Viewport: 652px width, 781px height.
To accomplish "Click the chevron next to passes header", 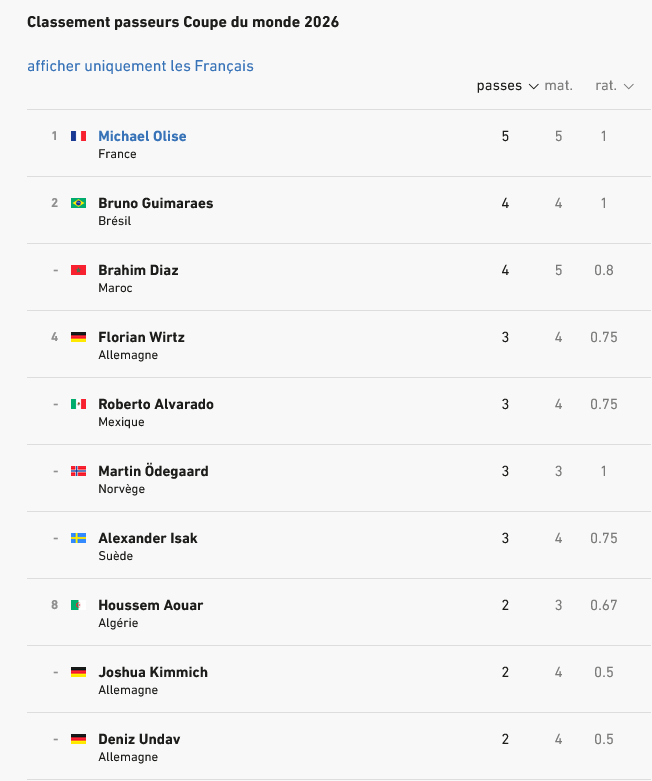I will click(x=533, y=87).
